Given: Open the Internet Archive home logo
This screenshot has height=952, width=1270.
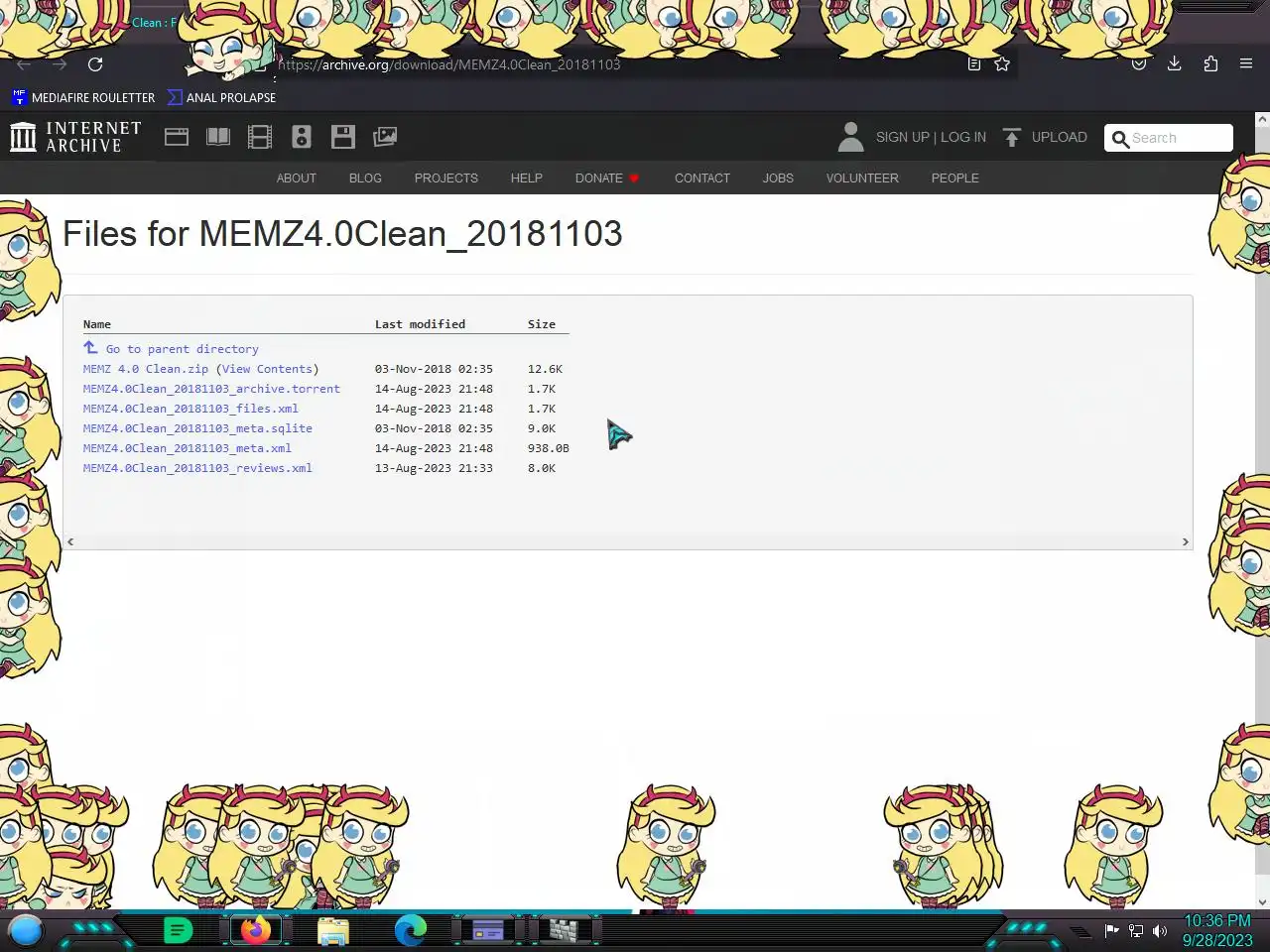Looking at the screenshot, I should pyautogui.click(x=75, y=137).
